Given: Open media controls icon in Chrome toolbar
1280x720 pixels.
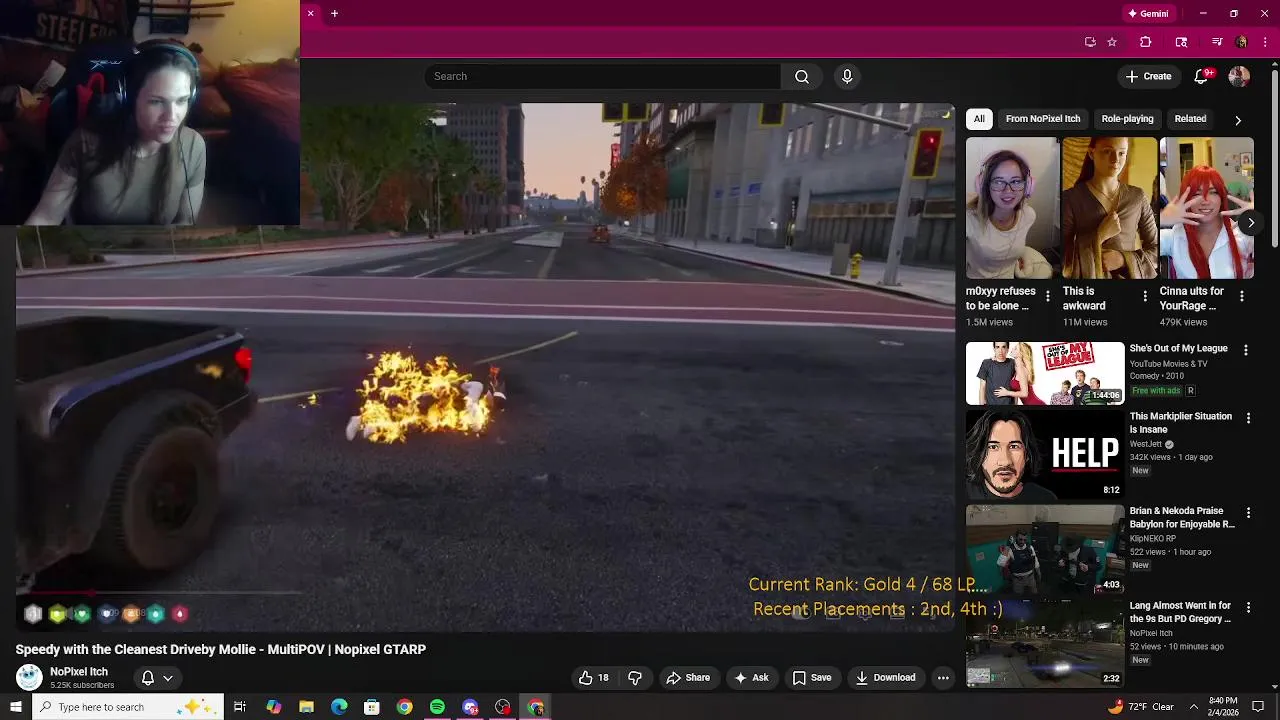Looking at the screenshot, I should [x=1217, y=42].
